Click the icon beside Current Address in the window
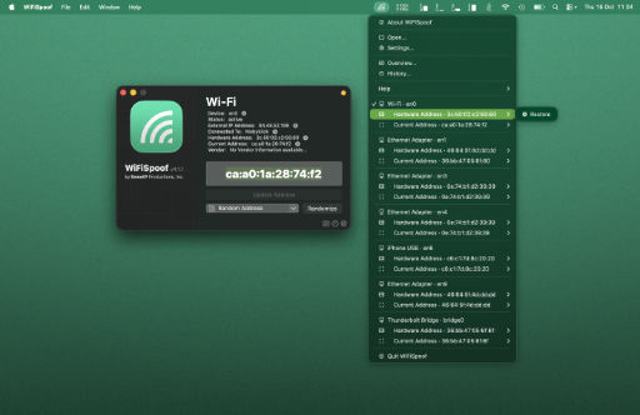Viewport: 640px width, 415px height. 298,144
